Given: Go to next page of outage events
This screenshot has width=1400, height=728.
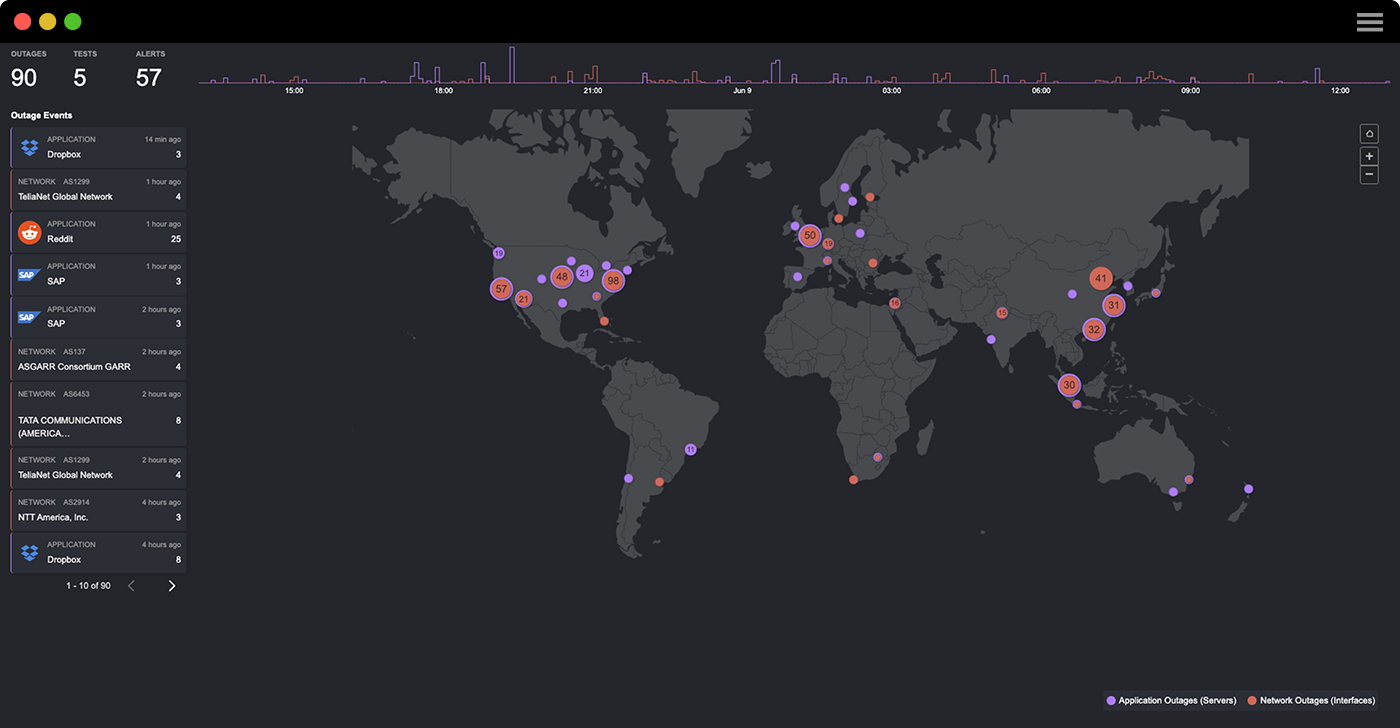Looking at the screenshot, I should [172, 586].
